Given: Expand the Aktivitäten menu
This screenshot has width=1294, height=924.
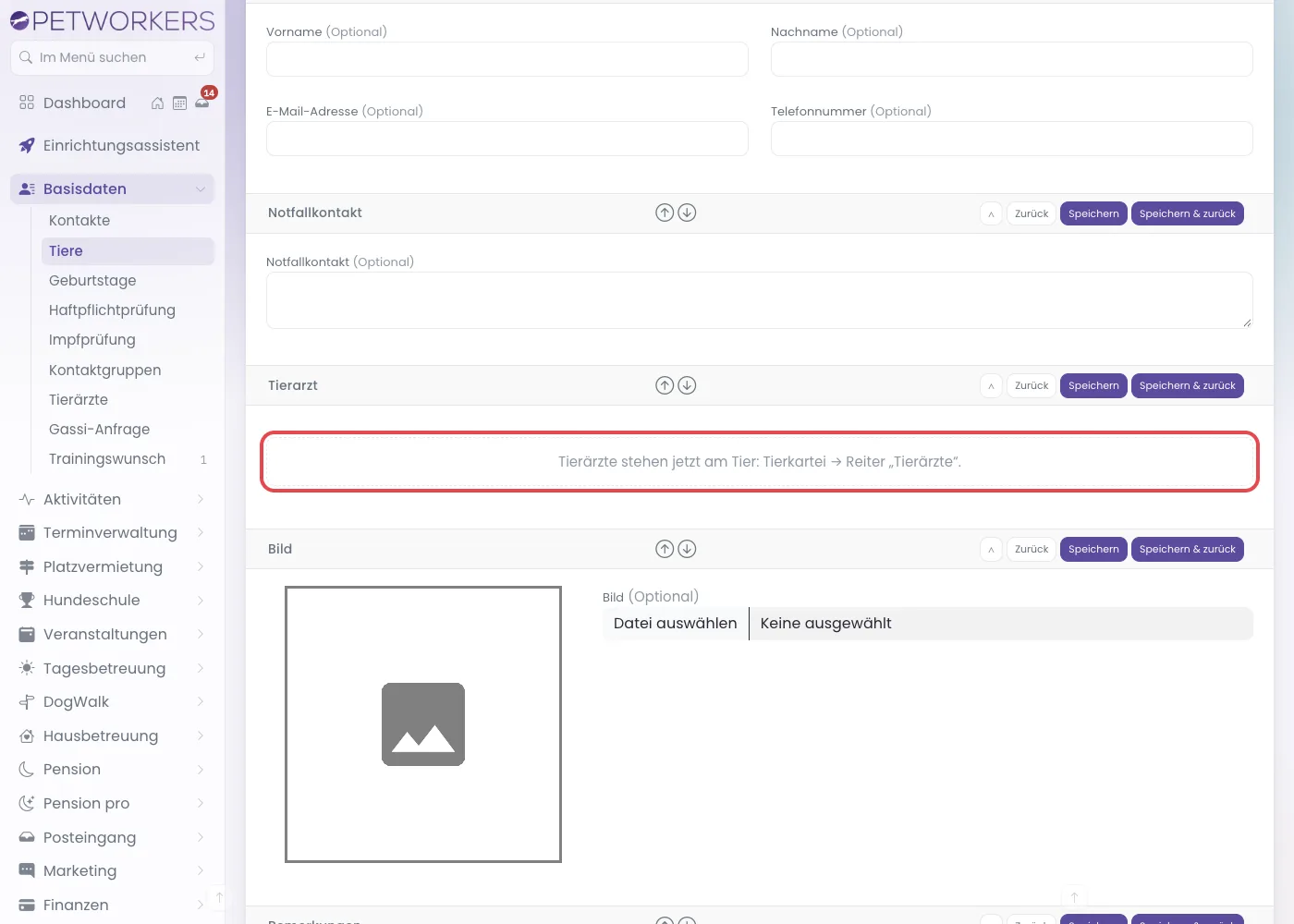Looking at the screenshot, I should (x=201, y=499).
